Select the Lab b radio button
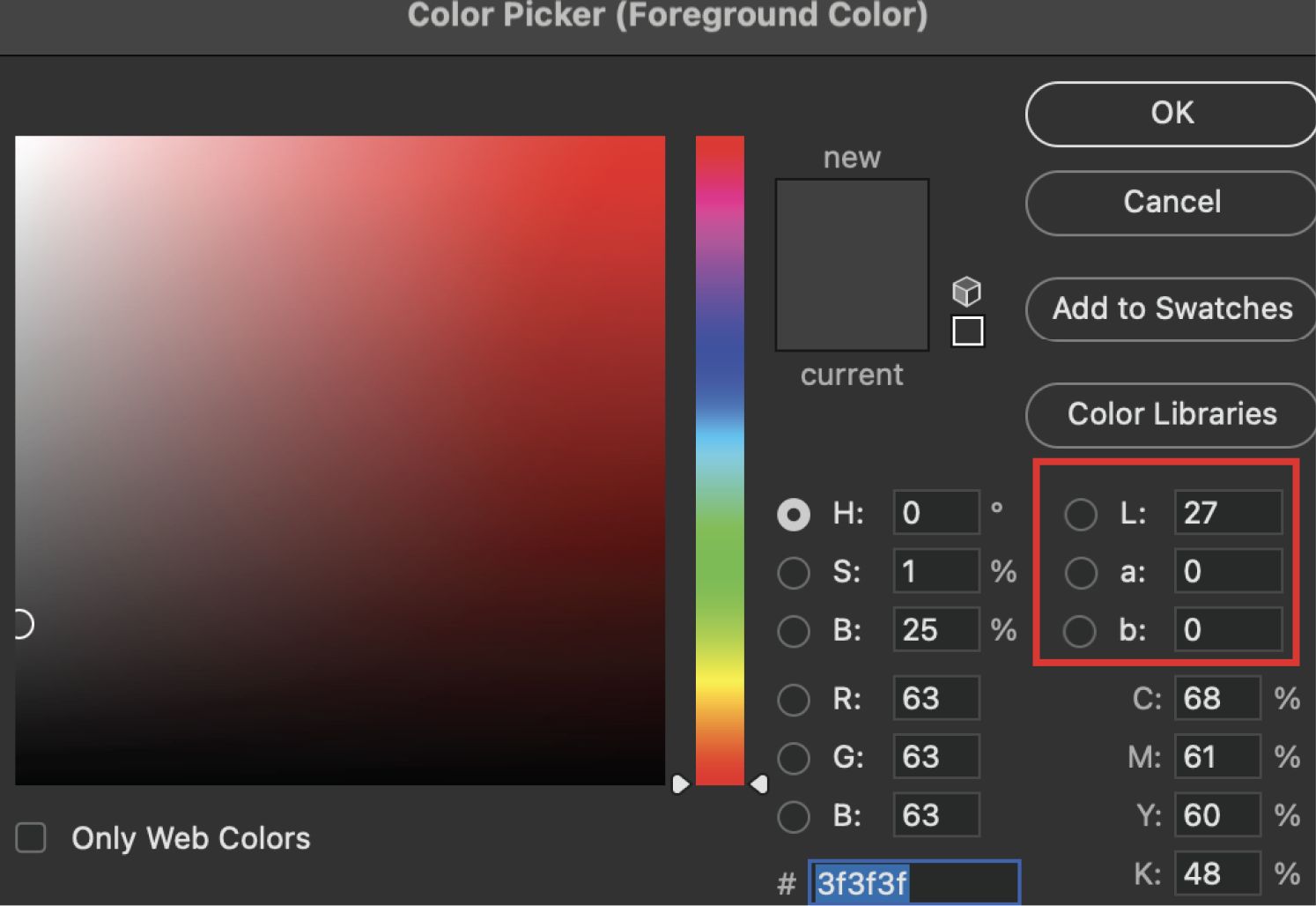 tap(1080, 630)
